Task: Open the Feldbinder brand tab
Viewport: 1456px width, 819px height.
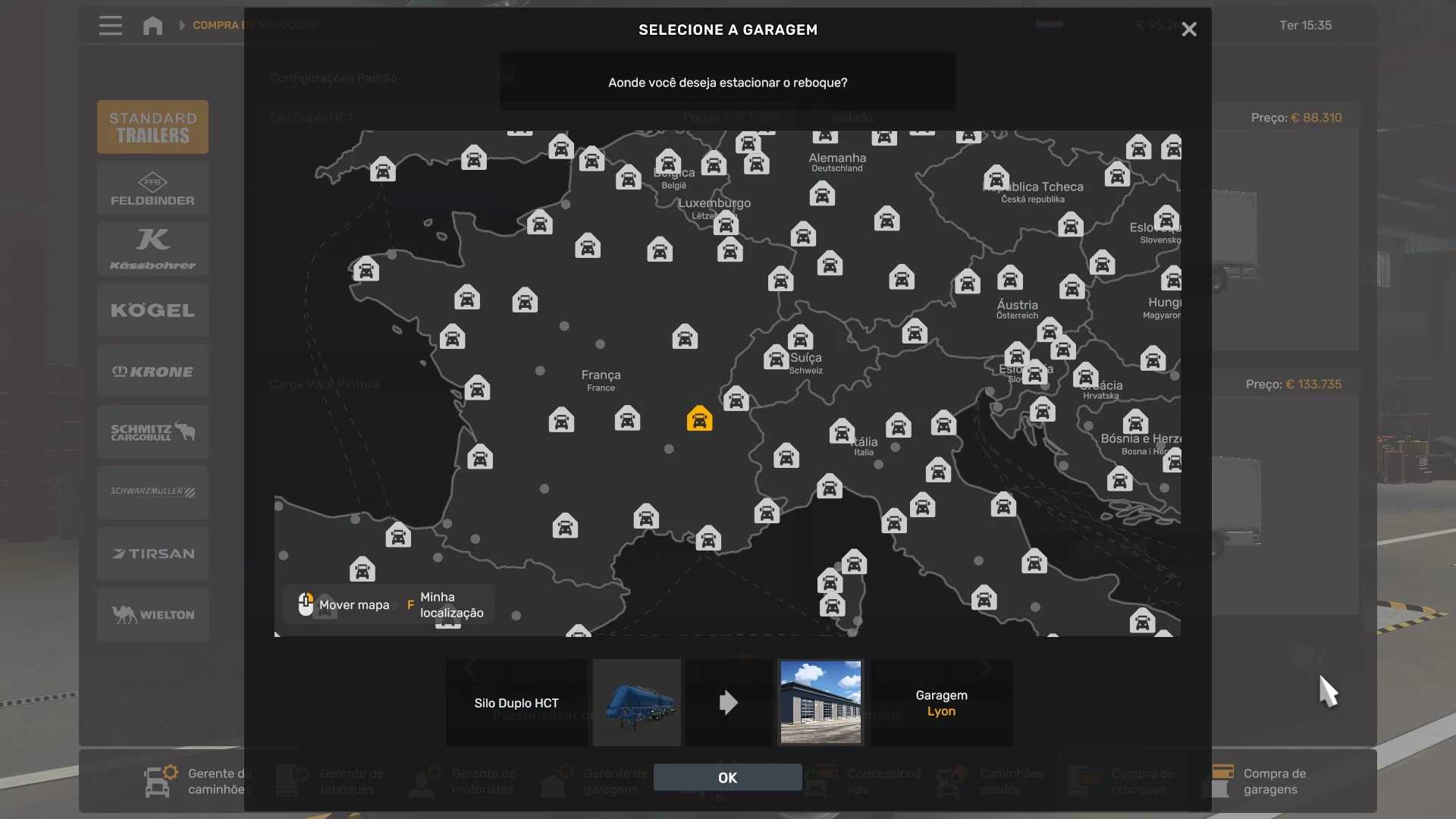Action: (152, 189)
